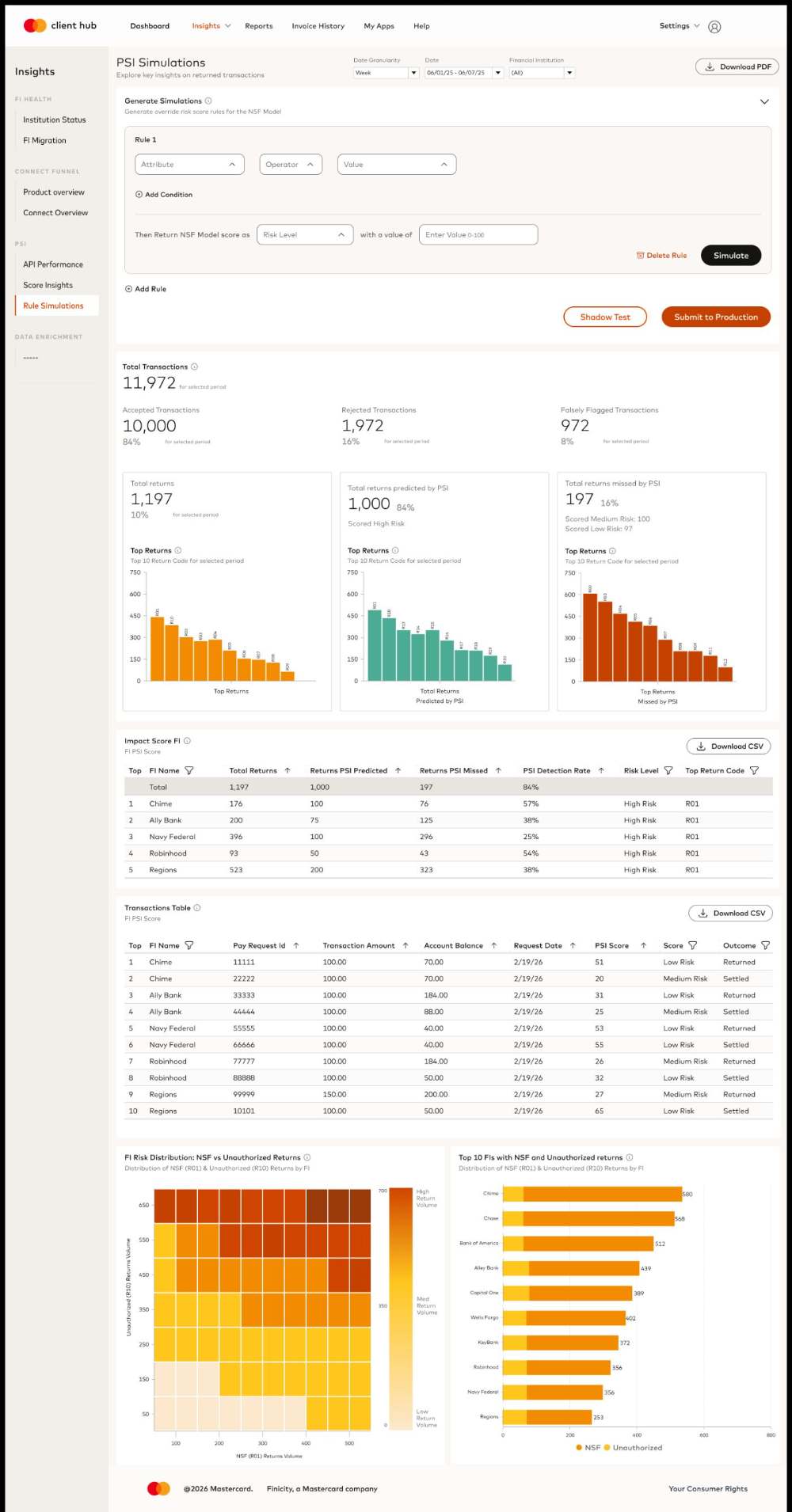Sort by PSI Score column
792x1512 pixels.
(x=643, y=945)
